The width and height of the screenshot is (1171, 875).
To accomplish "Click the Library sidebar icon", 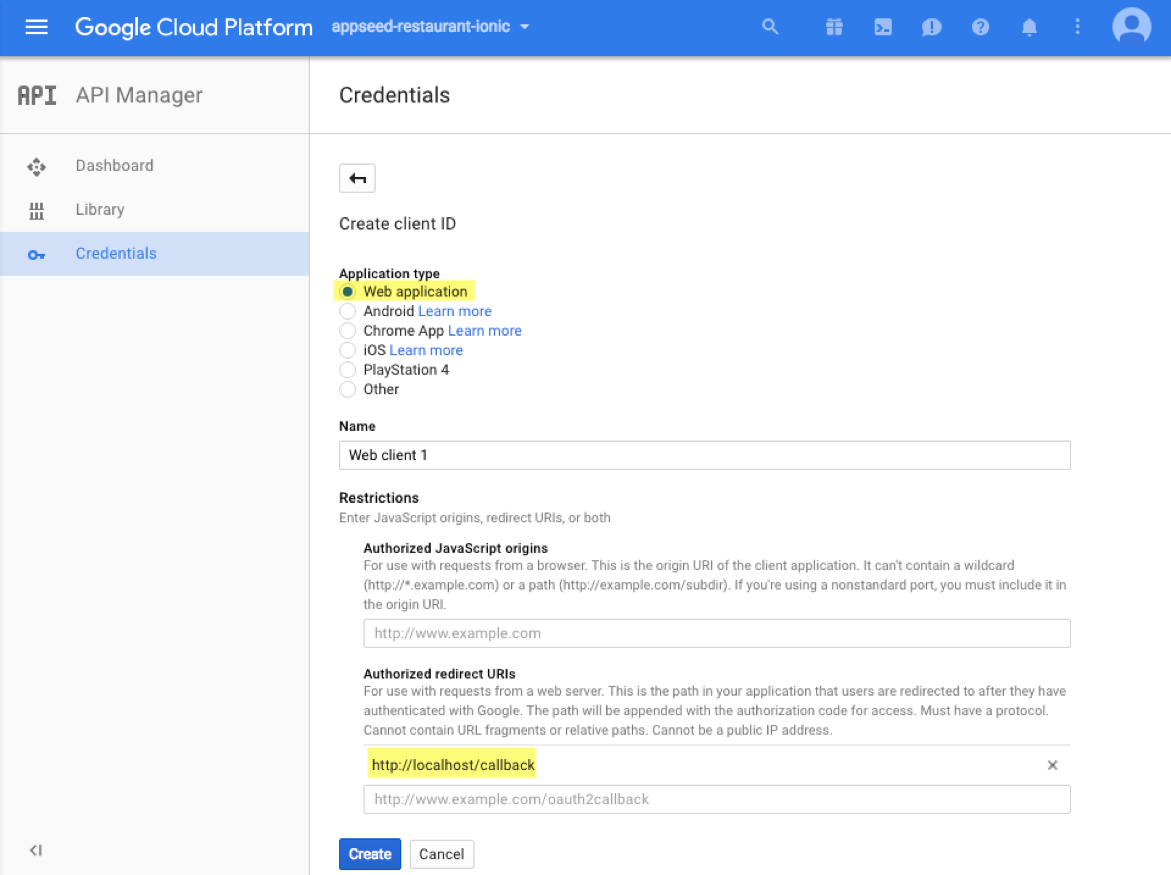I will [x=37, y=211].
